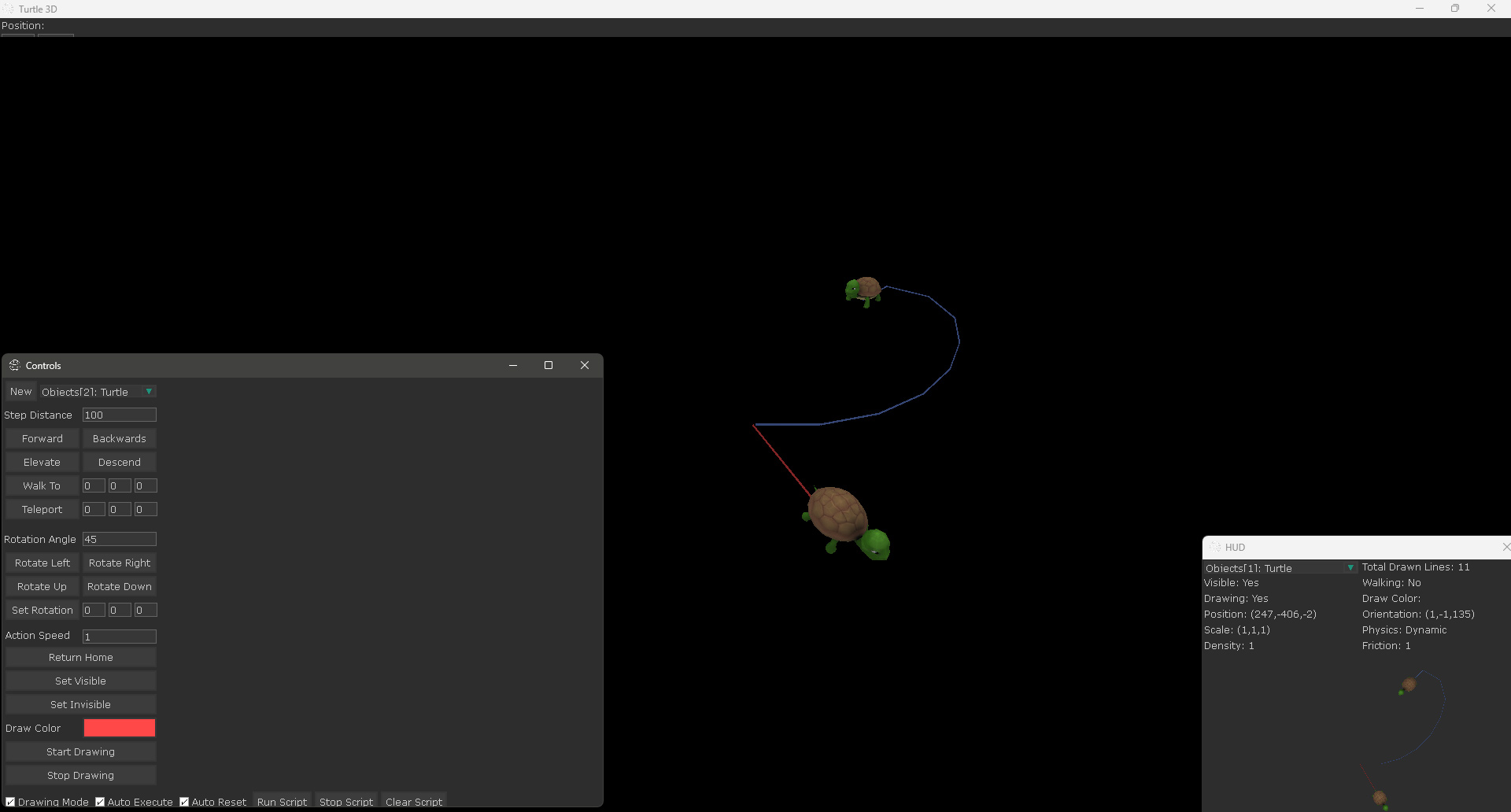
Task: Click the Rotate Right button
Action: [x=120, y=563]
